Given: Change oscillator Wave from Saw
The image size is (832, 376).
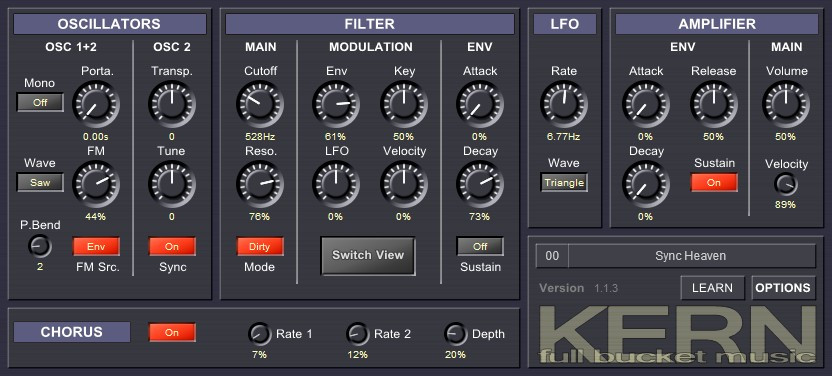Looking at the screenshot, I should 40,182.
